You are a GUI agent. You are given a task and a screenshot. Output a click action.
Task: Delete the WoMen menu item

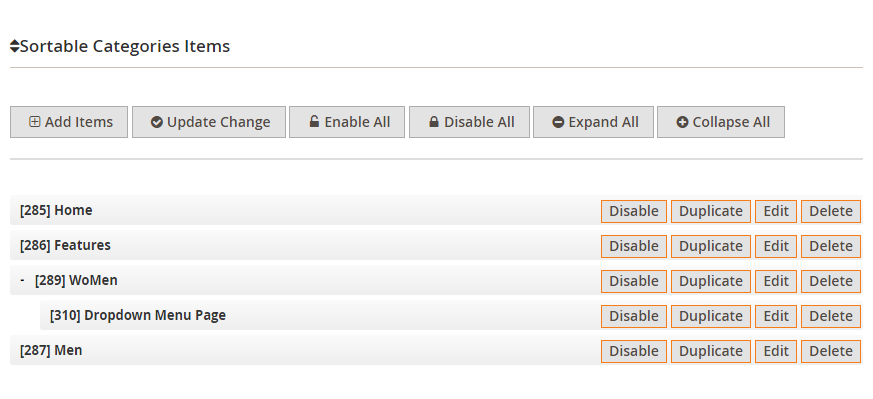pos(831,281)
